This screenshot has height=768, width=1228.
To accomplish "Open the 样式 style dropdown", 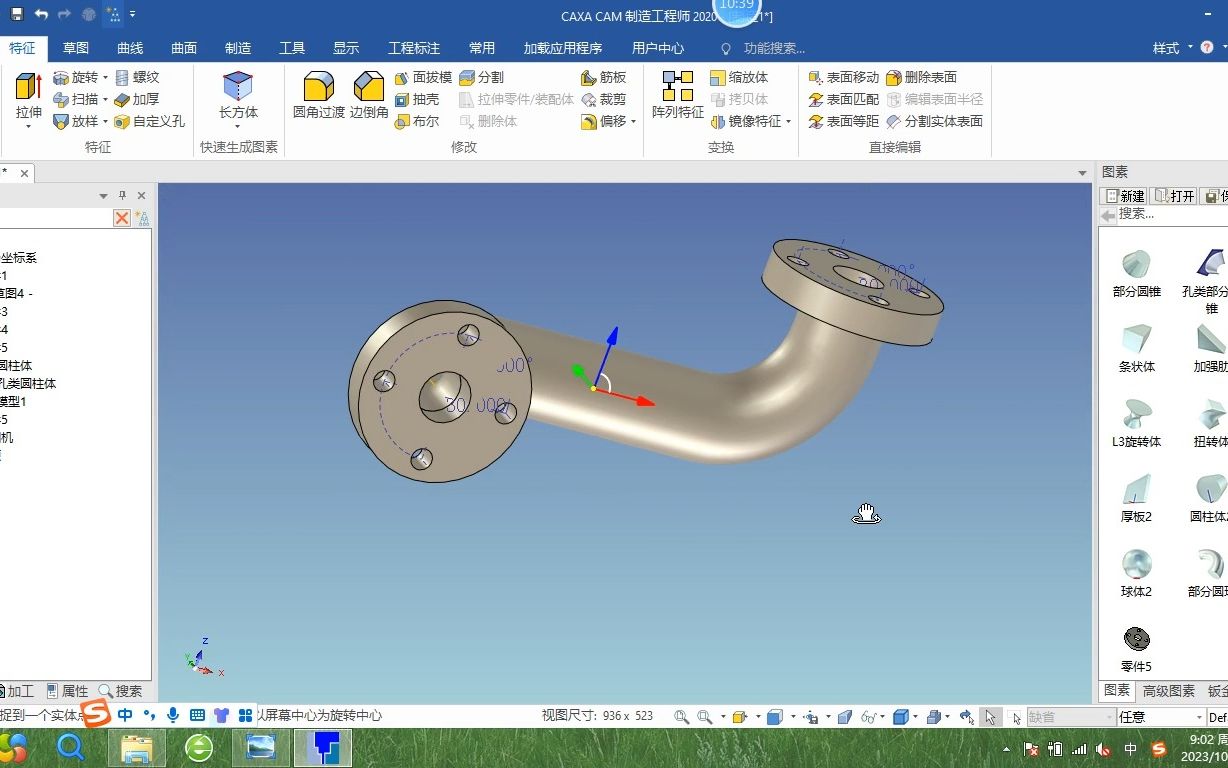I will pos(1172,48).
